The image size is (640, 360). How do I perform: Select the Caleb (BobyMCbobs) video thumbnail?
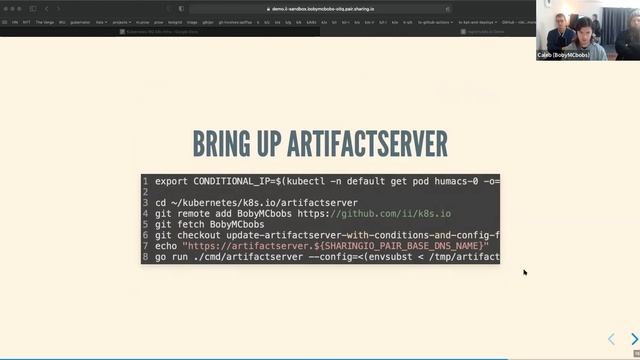pos(588,30)
